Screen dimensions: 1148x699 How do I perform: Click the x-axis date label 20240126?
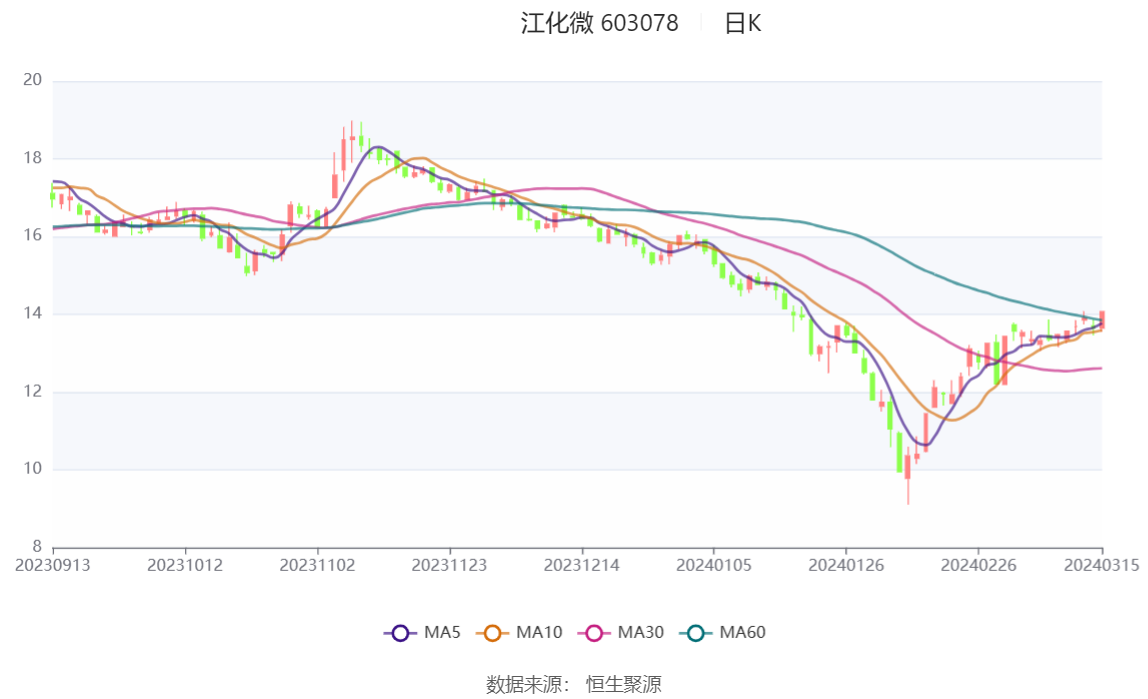(846, 566)
